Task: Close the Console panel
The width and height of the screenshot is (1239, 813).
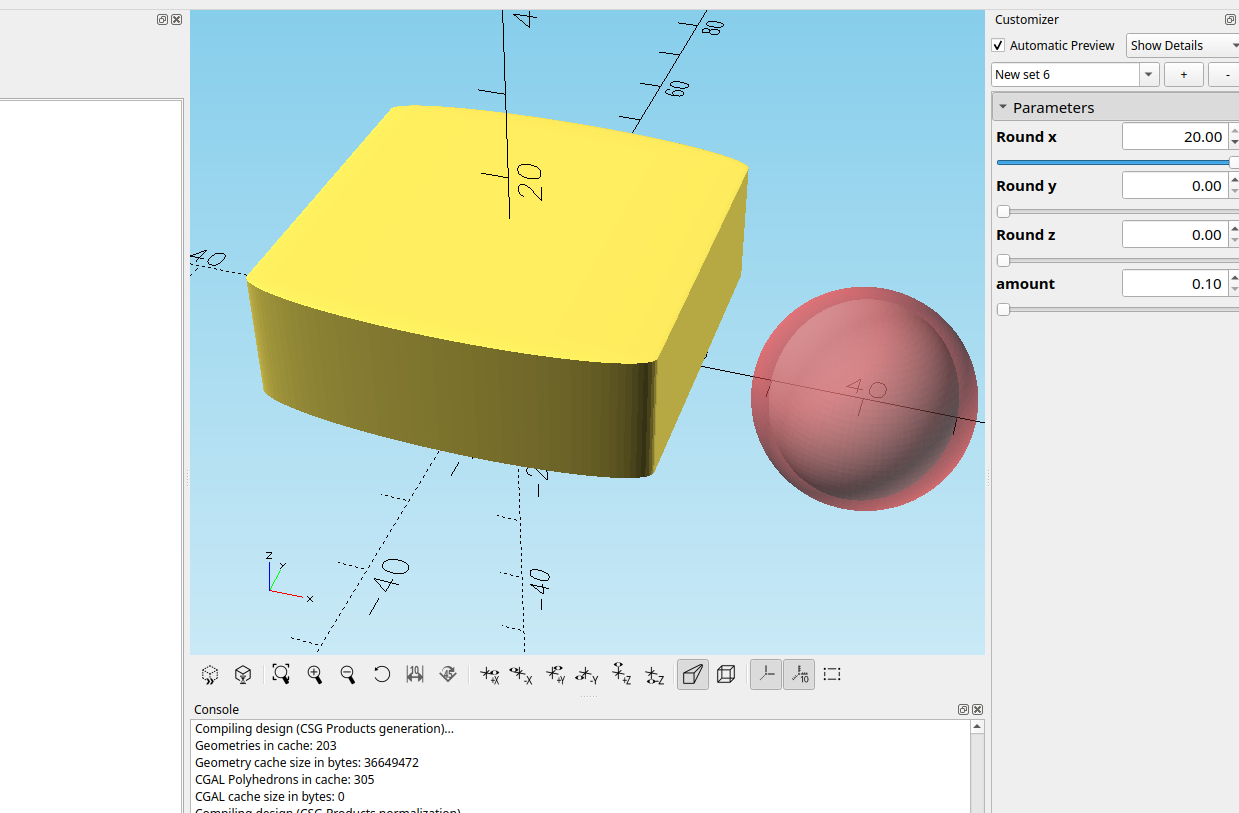Action: [x=977, y=710]
